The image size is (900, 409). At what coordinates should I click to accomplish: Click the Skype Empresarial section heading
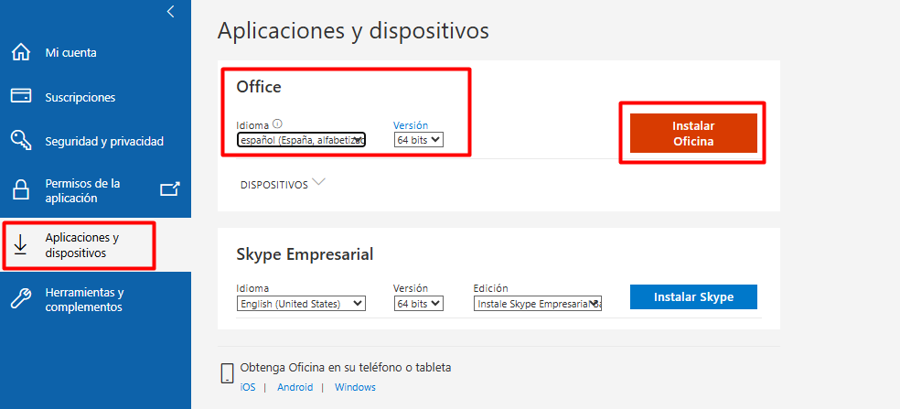pos(305,254)
